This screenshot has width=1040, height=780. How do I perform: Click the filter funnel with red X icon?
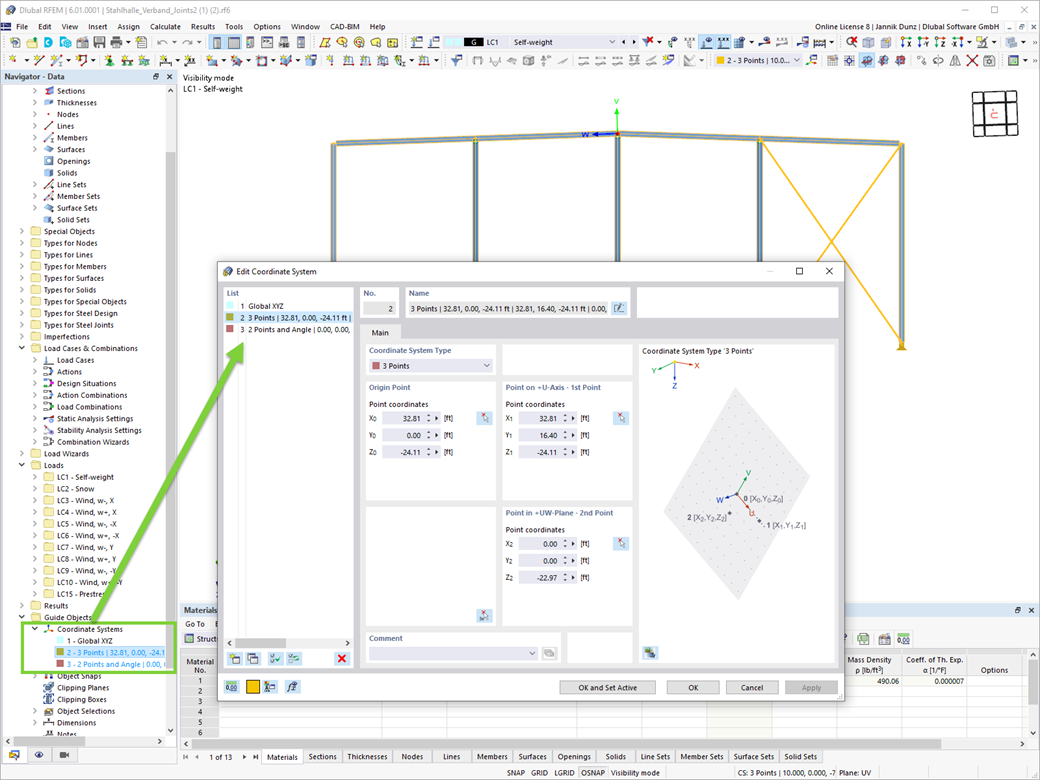coord(648,42)
